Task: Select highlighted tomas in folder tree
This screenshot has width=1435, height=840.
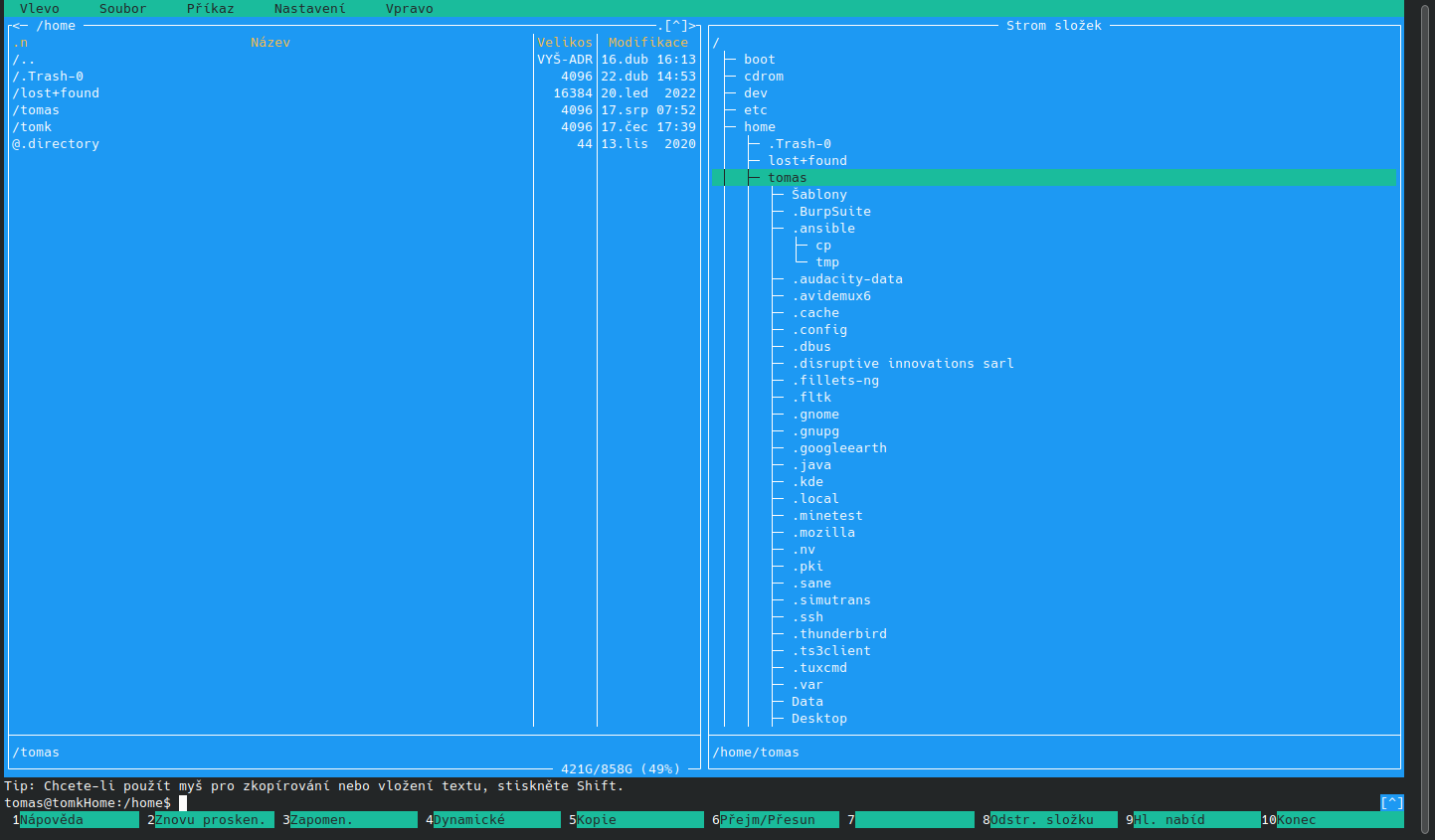Action: coord(1054,178)
